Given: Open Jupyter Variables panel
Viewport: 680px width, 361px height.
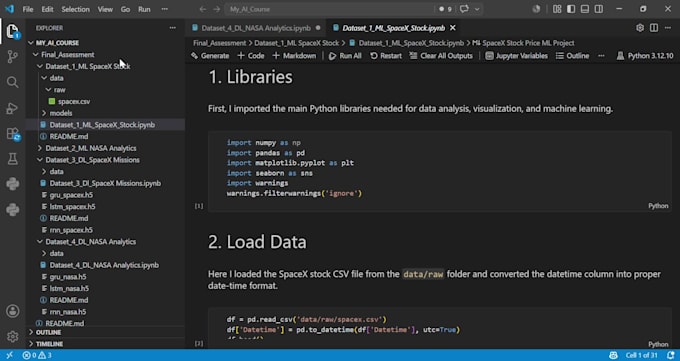Looking at the screenshot, I should pyautogui.click(x=517, y=56).
